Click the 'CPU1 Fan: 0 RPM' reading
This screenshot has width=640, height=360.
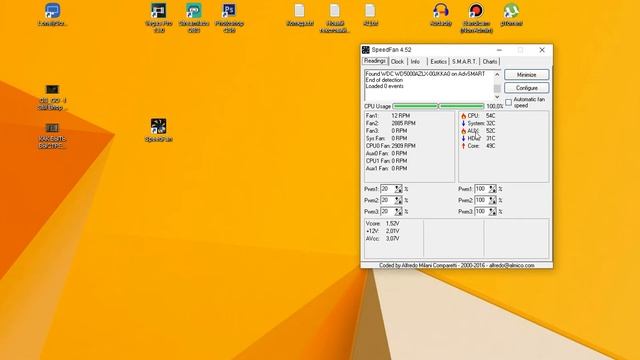[x=387, y=161]
